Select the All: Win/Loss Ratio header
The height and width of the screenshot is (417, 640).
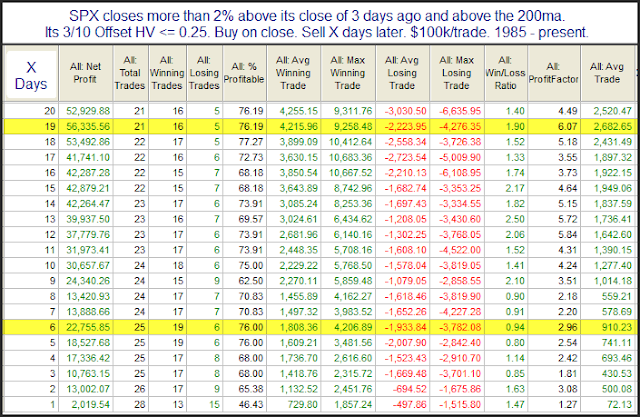505,73
